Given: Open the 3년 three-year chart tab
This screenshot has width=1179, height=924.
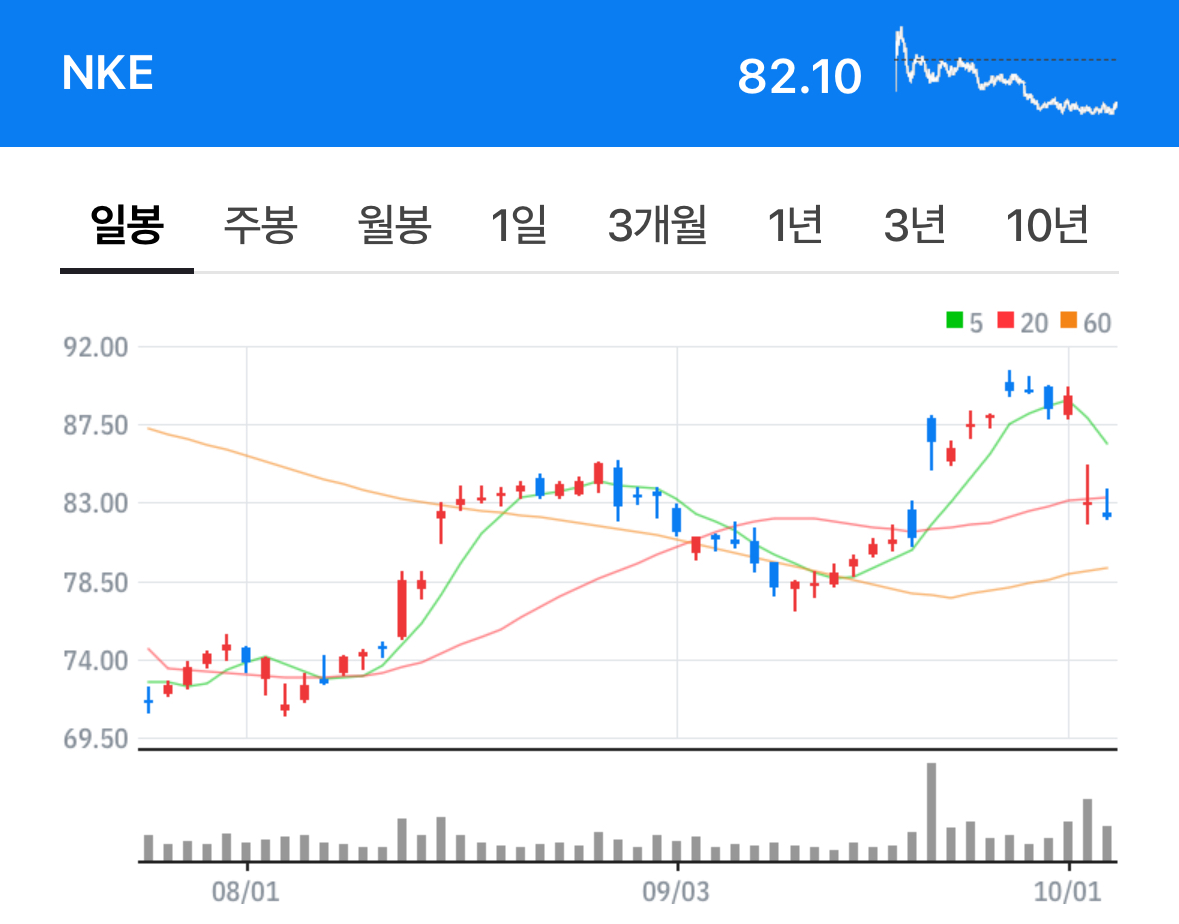Looking at the screenshot, I should click(914, 224).
